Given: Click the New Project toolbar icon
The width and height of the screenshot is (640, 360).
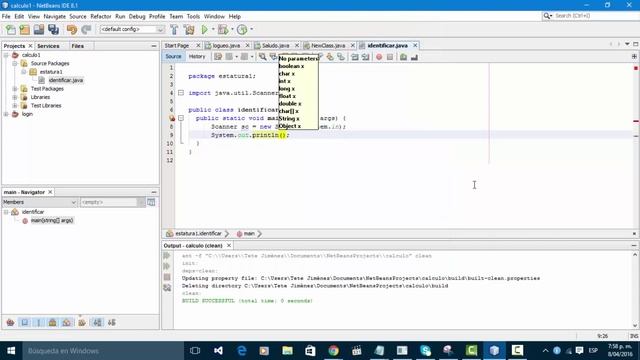Looking at the screenshot, I should click(24, 29).
